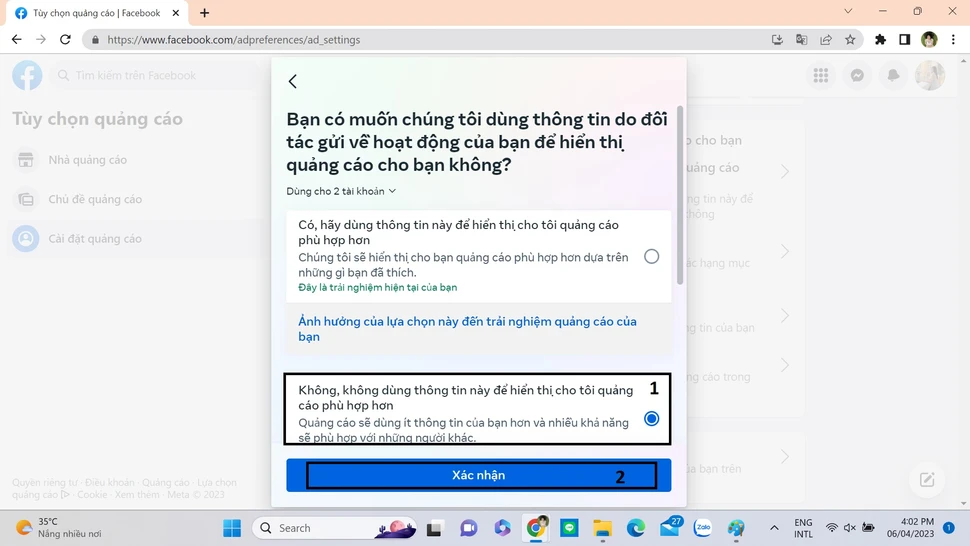Open Chrome tab search chevron
This screenshot has height=546, width=970.
pos(848,12)
